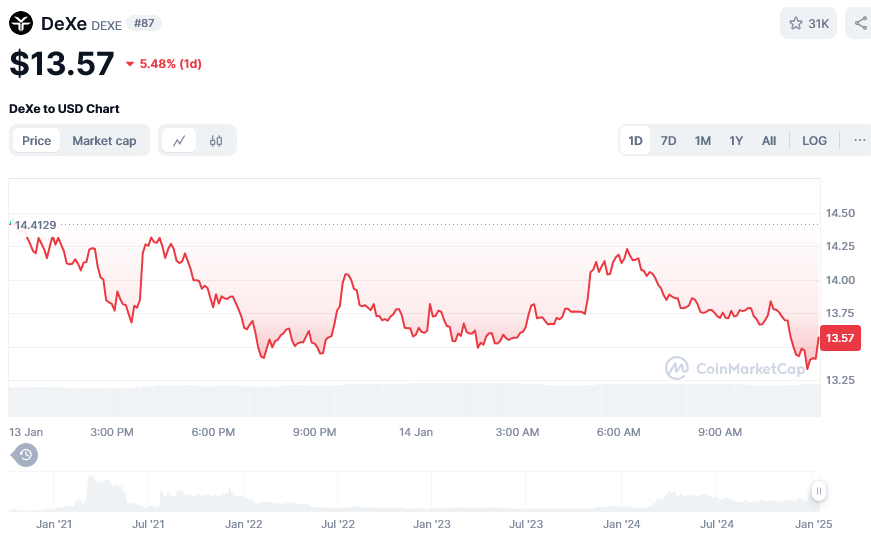Choose the 7D time range
This screenshot has width=871, height=537.
click(x=668, y=140)
